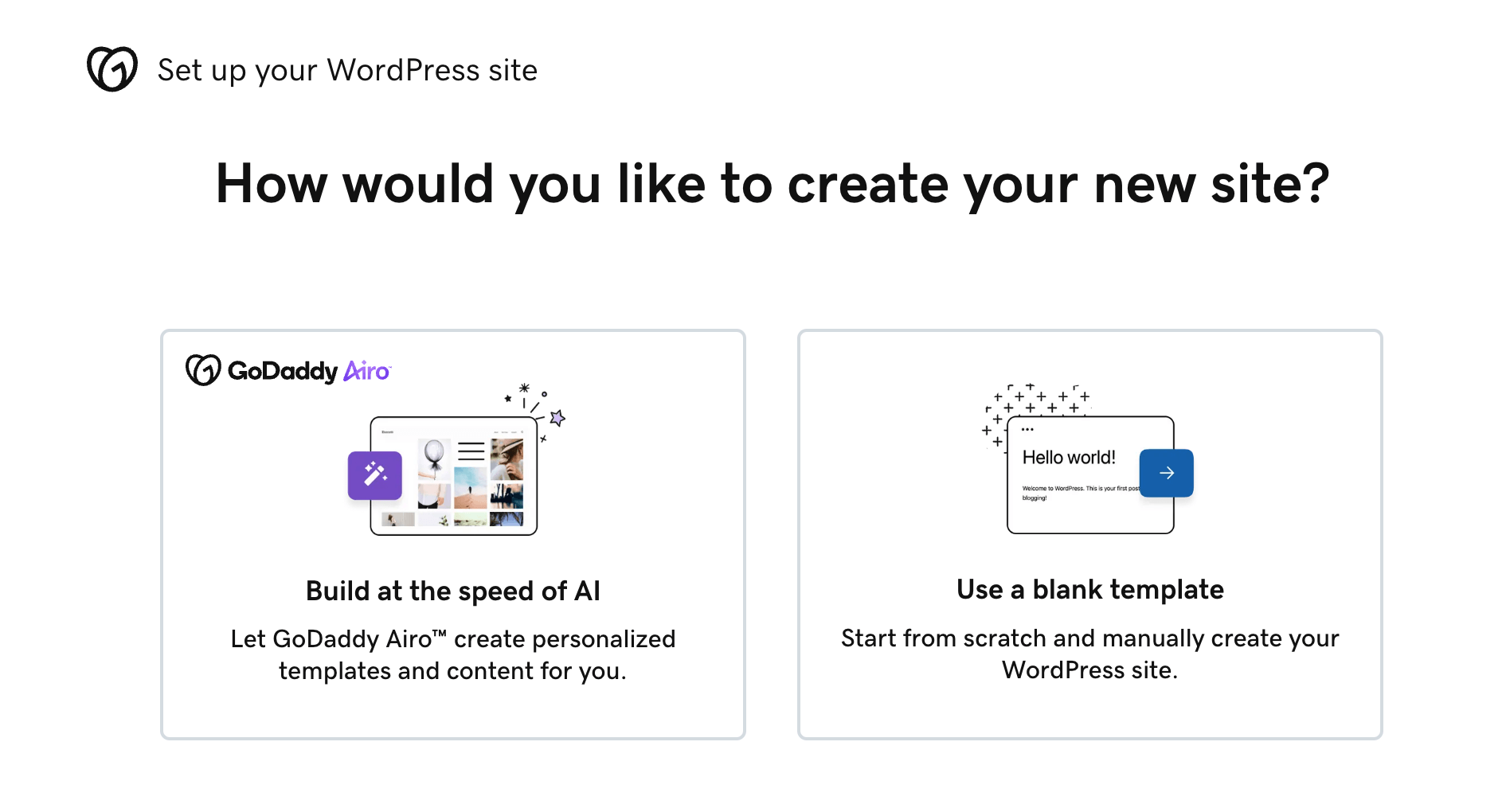
Task: Click the GoDaddy heart-shaped logo next to Airo
Action: [x=202, y=370]
